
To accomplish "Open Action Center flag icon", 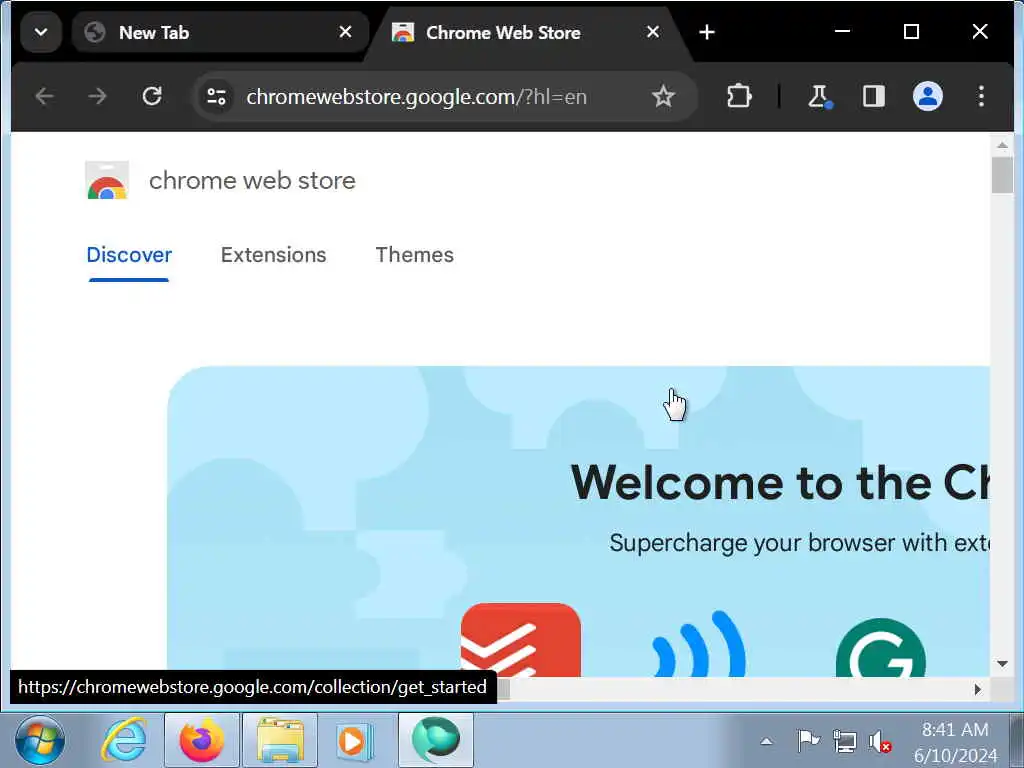I will tap(808, 741).
